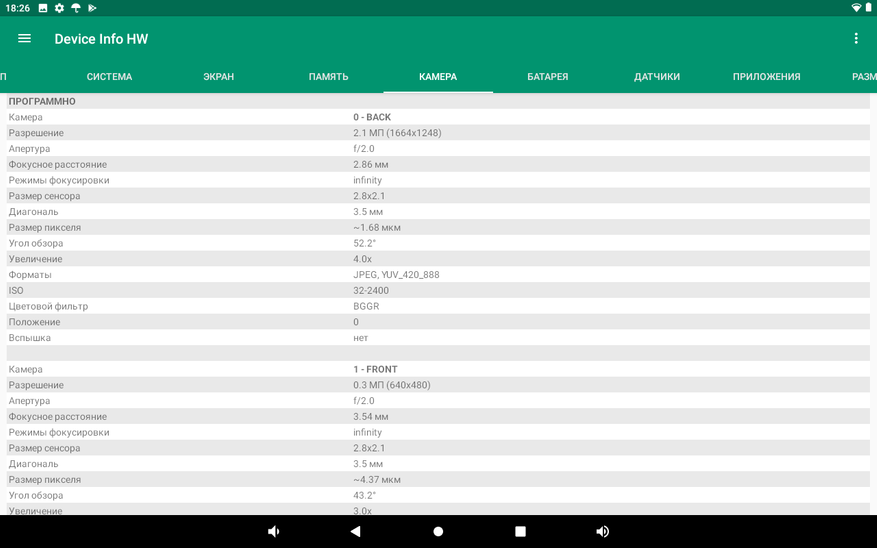Image resolution: width=877 pixels, height=548 pixels.
Task: Tap the image notification status icon
Action: pos(43,8)
